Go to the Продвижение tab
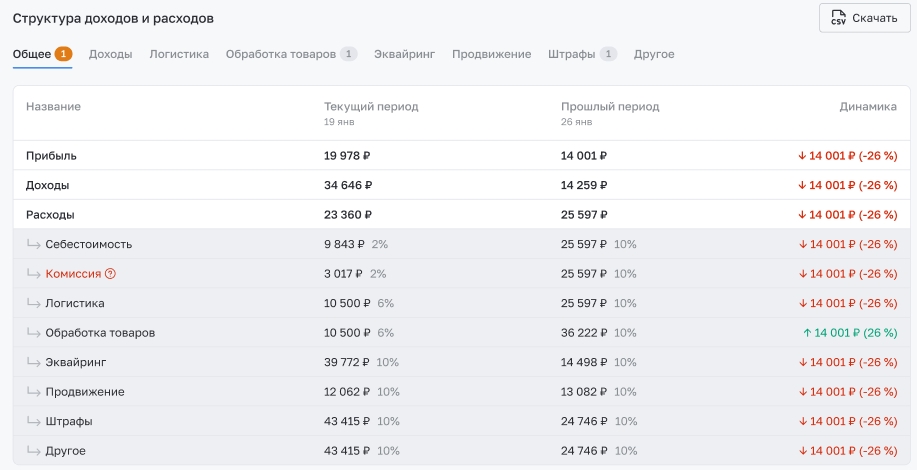Viewport: 917px width, 470px height. [x=491, y=54]
